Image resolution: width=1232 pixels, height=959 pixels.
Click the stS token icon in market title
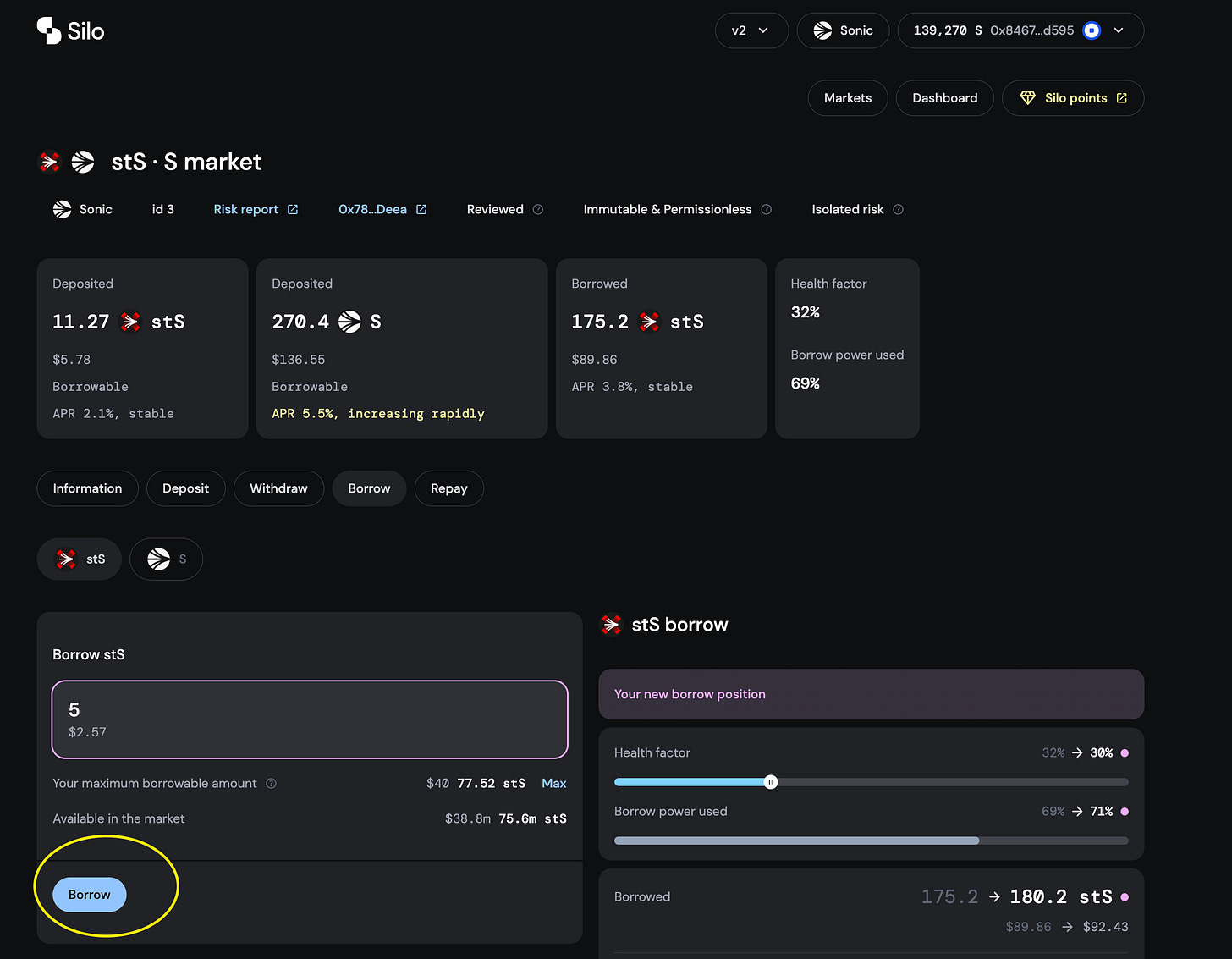click(x=50, y=162)
